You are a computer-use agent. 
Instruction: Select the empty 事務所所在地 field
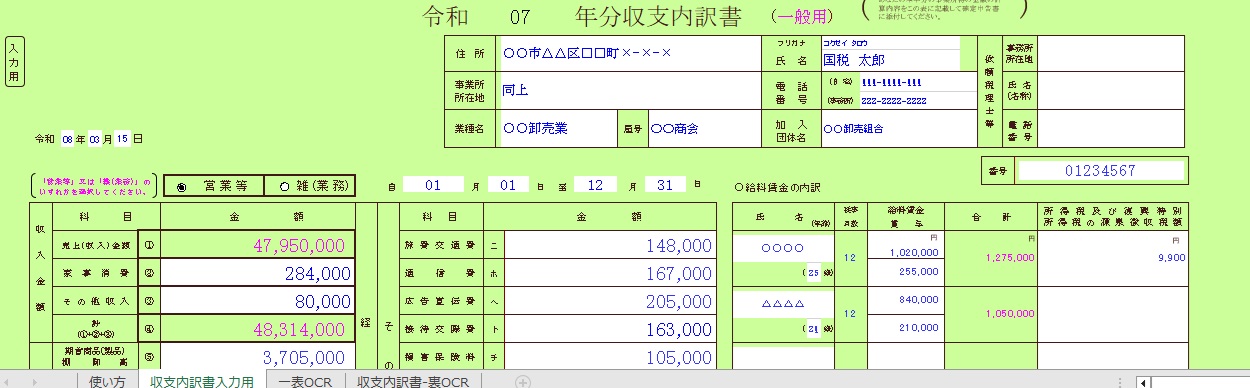(1110, 53)
